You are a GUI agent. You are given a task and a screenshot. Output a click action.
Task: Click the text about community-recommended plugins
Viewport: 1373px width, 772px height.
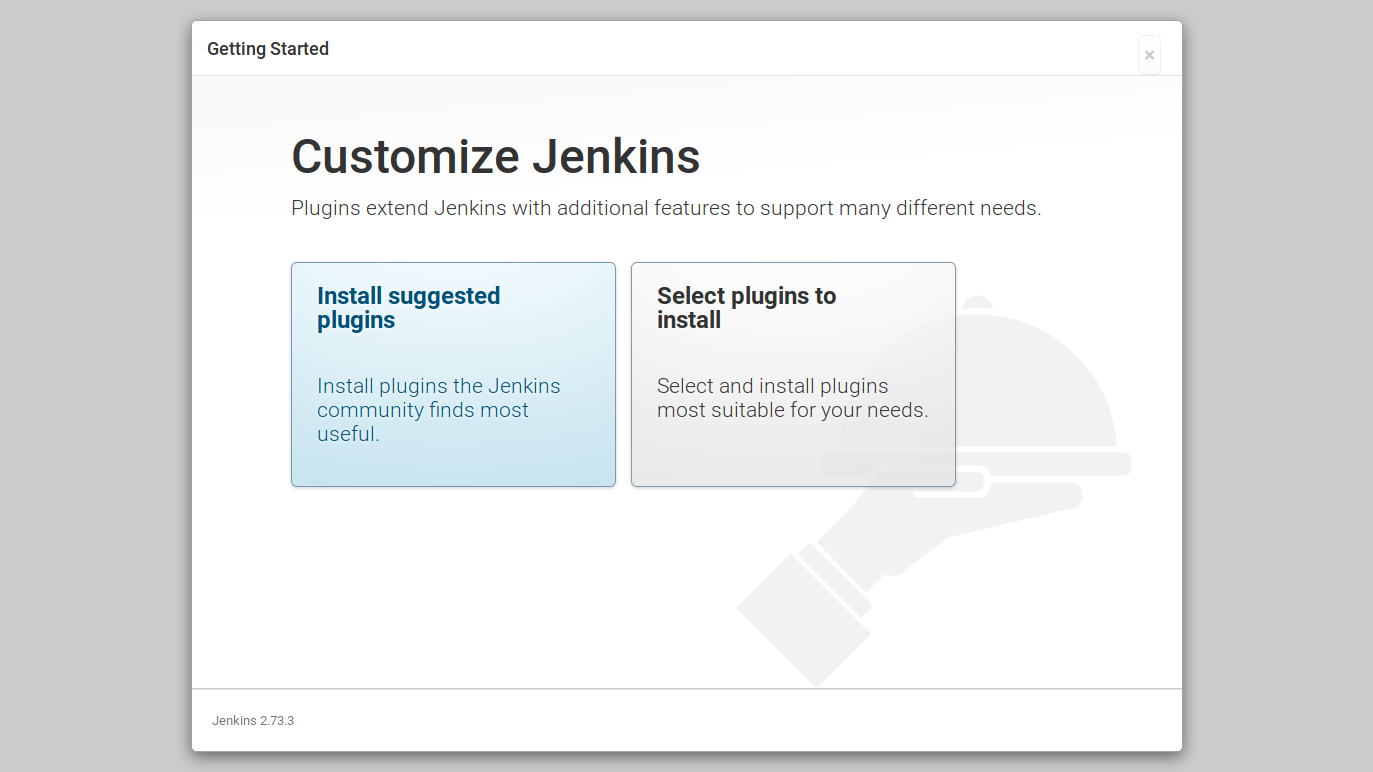click(438, 410)
